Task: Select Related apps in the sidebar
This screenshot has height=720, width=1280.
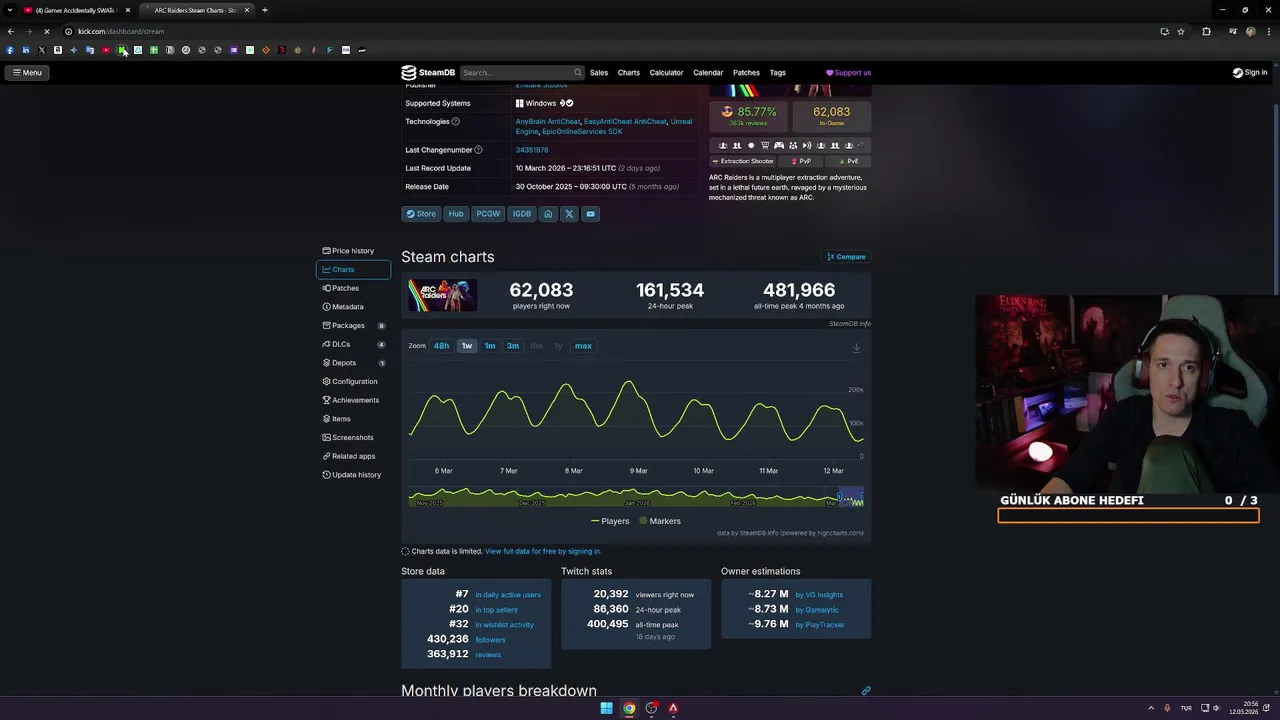Action: 353,456
